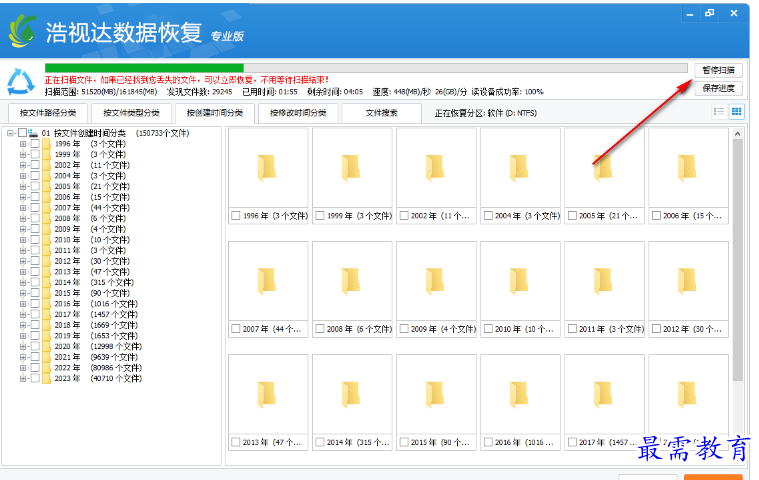Check the root 按文件创建时间分类 checkbox
The width and height of the screenshot is (759, 480).
click(22, 133)
